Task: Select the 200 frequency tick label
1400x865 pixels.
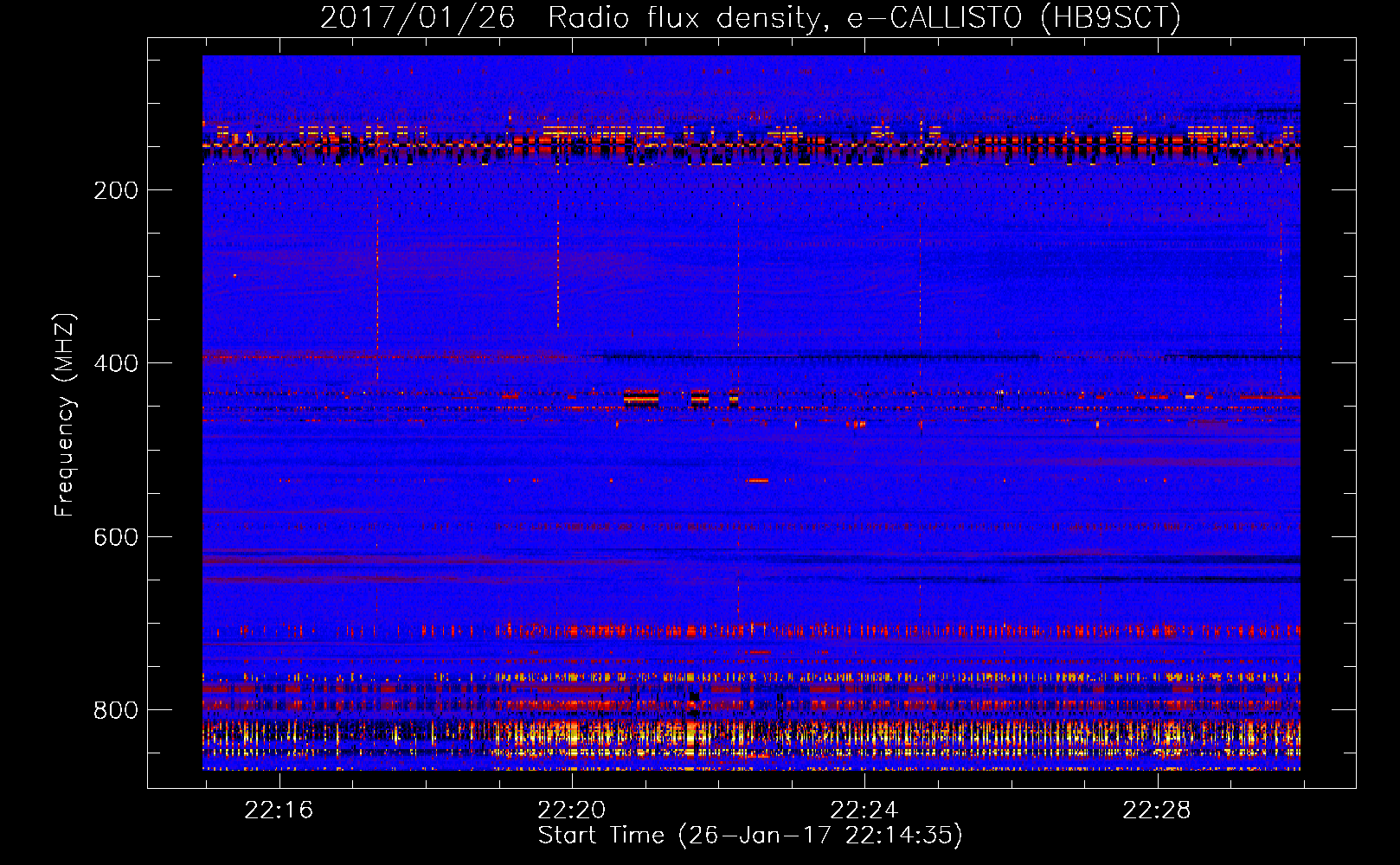Action: click(116, 190)
